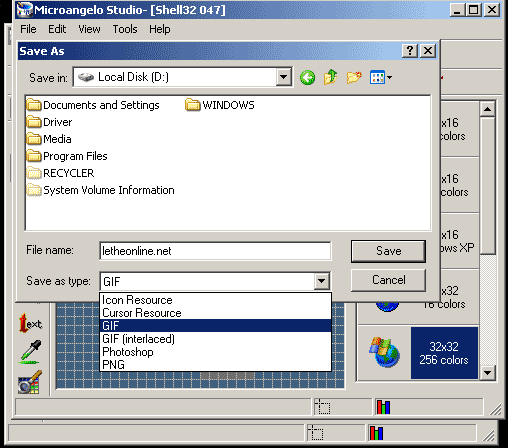Cancel the Save As dialog
This screenshot has width=508, height=448.
pyautogui.click(x=388, y=280)
